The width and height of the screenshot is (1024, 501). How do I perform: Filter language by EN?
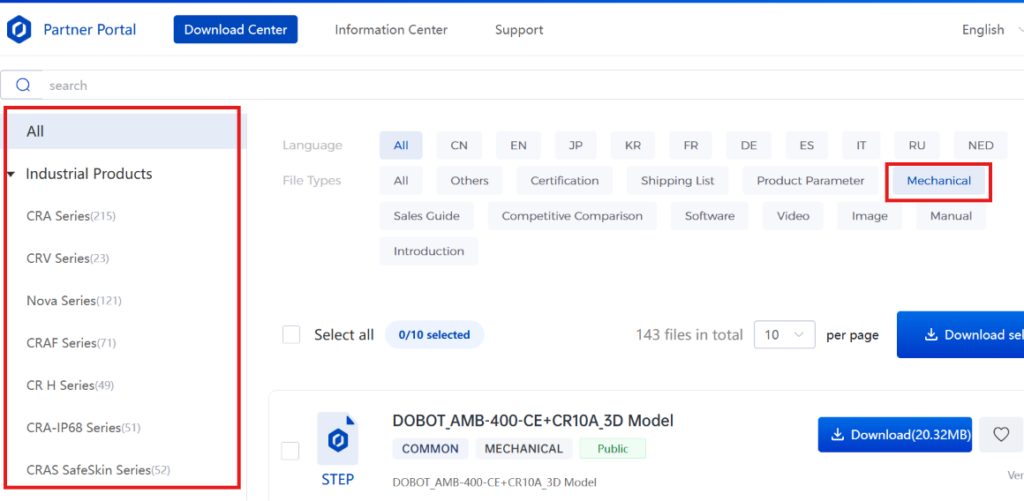coord(519,145)
